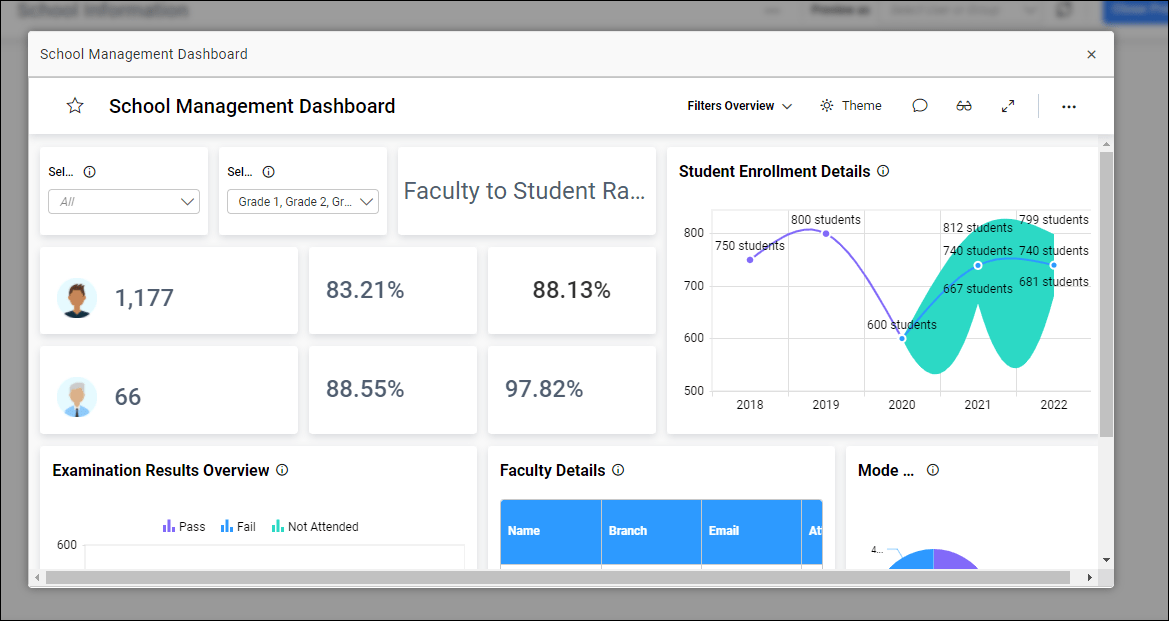
Task: Click the horizontal scrollbar at the bottom
Action: coord(557,578)
